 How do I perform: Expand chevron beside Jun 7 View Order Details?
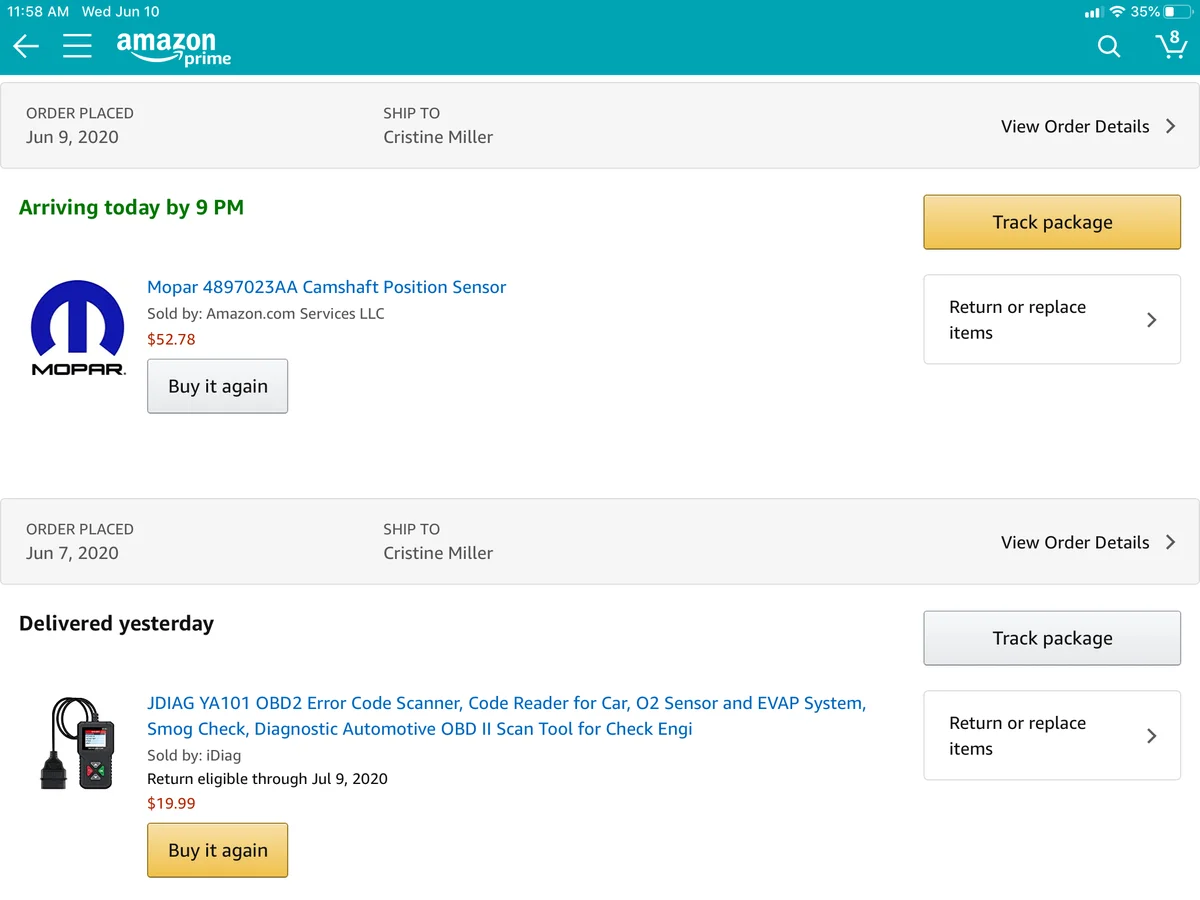pyautogui.click(x=1170, y=542)
